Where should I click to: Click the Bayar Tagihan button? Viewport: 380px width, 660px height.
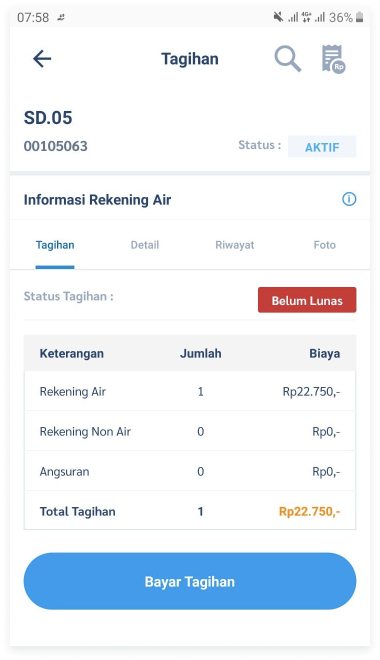[x=190, y=581]
